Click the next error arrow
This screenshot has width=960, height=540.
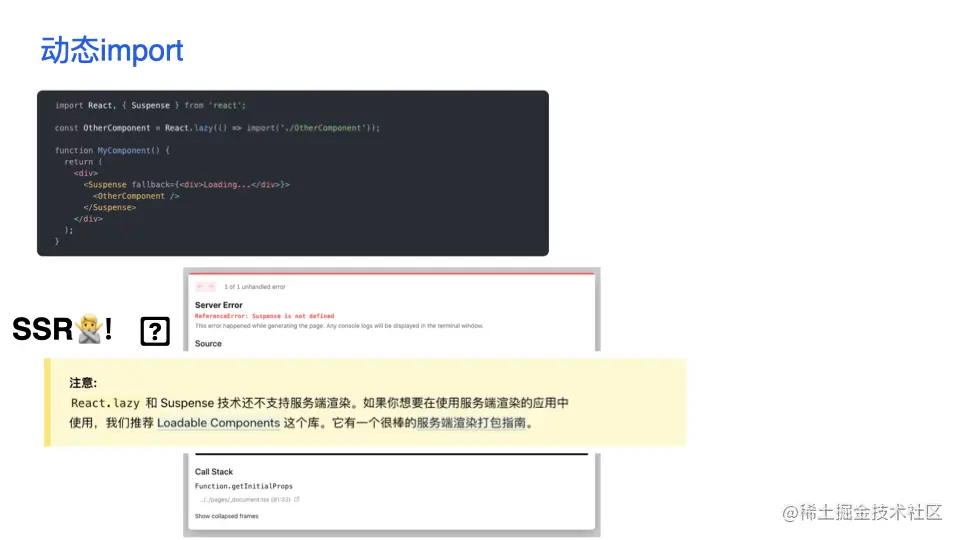pyautogui.click(x=211, y=287)
